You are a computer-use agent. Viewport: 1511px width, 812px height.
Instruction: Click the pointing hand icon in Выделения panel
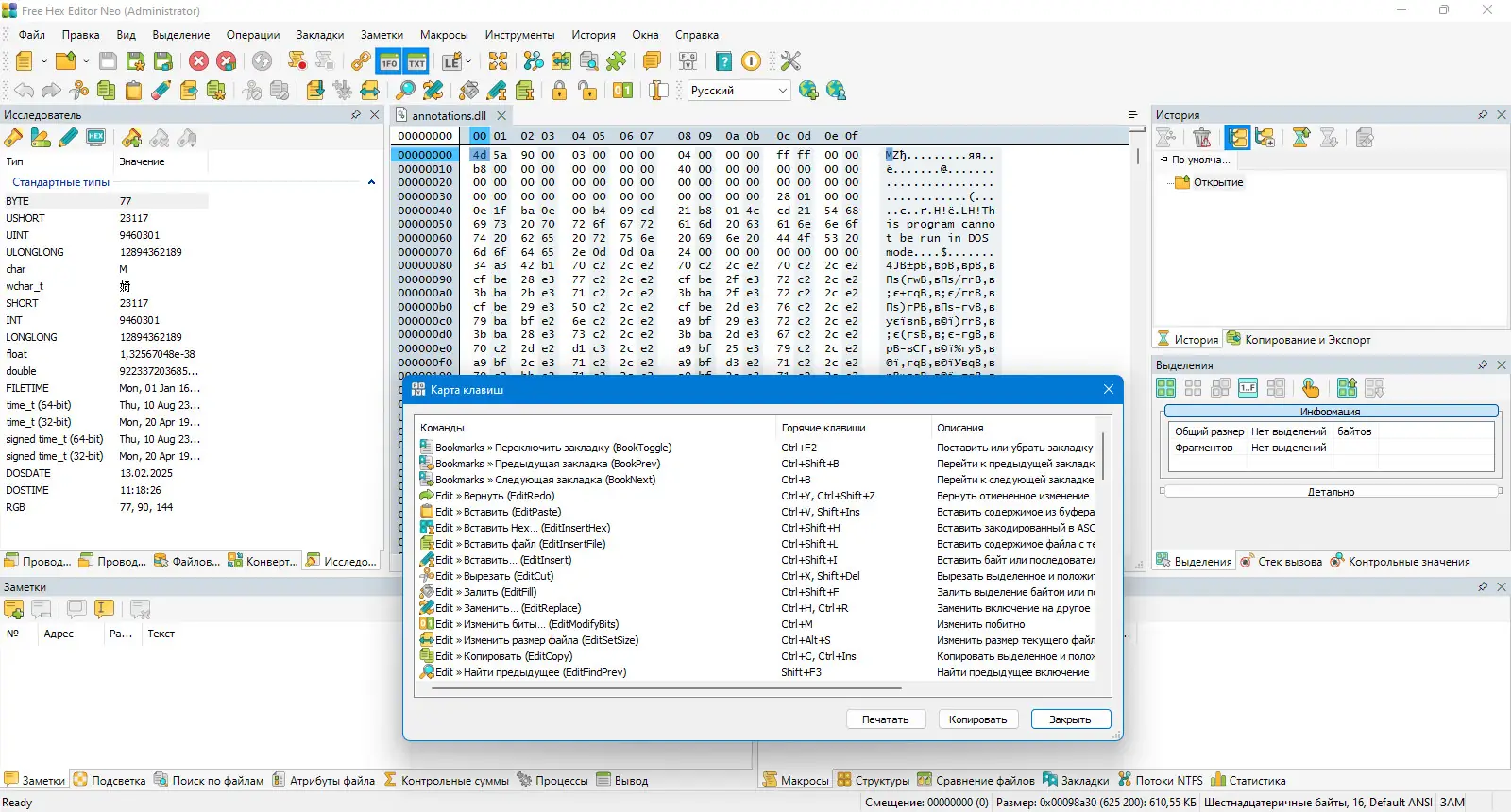click(1311, 388)
